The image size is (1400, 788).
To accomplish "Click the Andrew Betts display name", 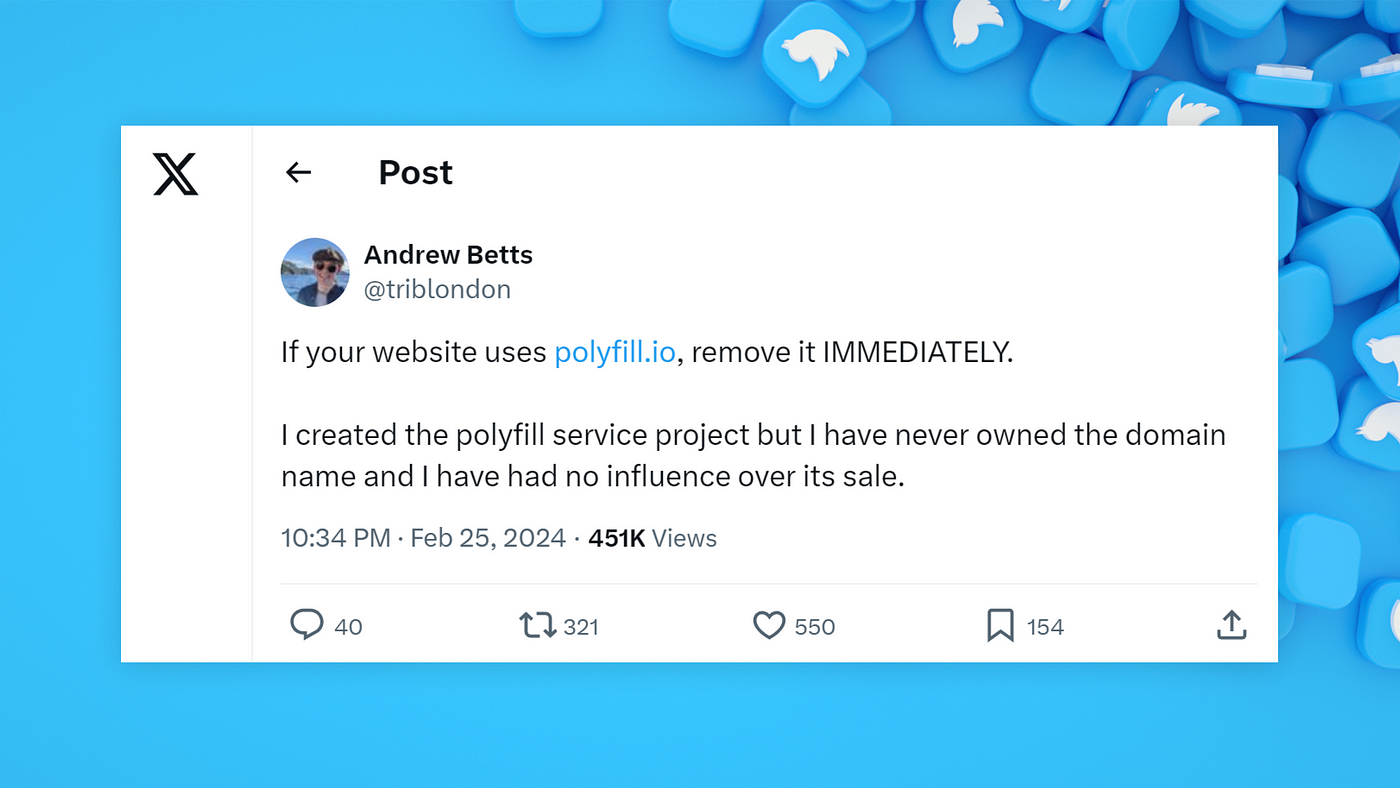I will 448,255.
